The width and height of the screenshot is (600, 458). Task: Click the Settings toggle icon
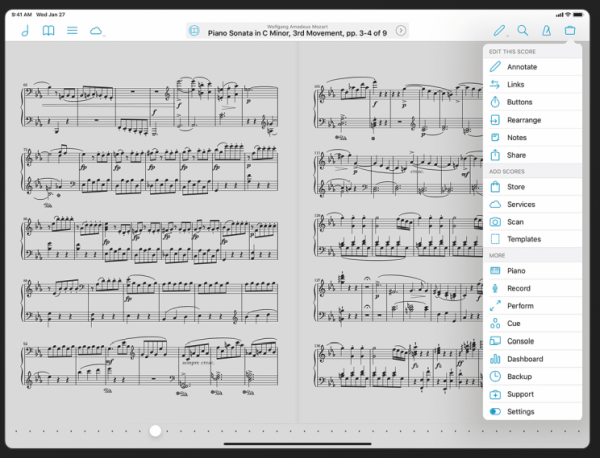coord(495,412)
